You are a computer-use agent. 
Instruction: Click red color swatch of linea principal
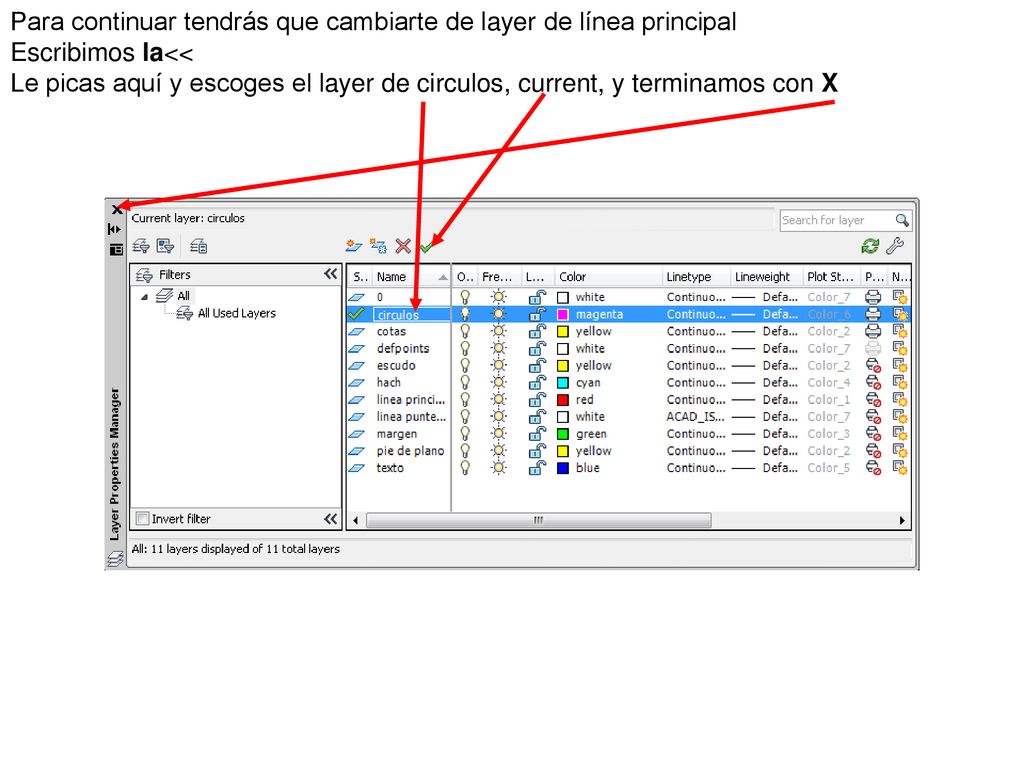(x=563, y=400)
